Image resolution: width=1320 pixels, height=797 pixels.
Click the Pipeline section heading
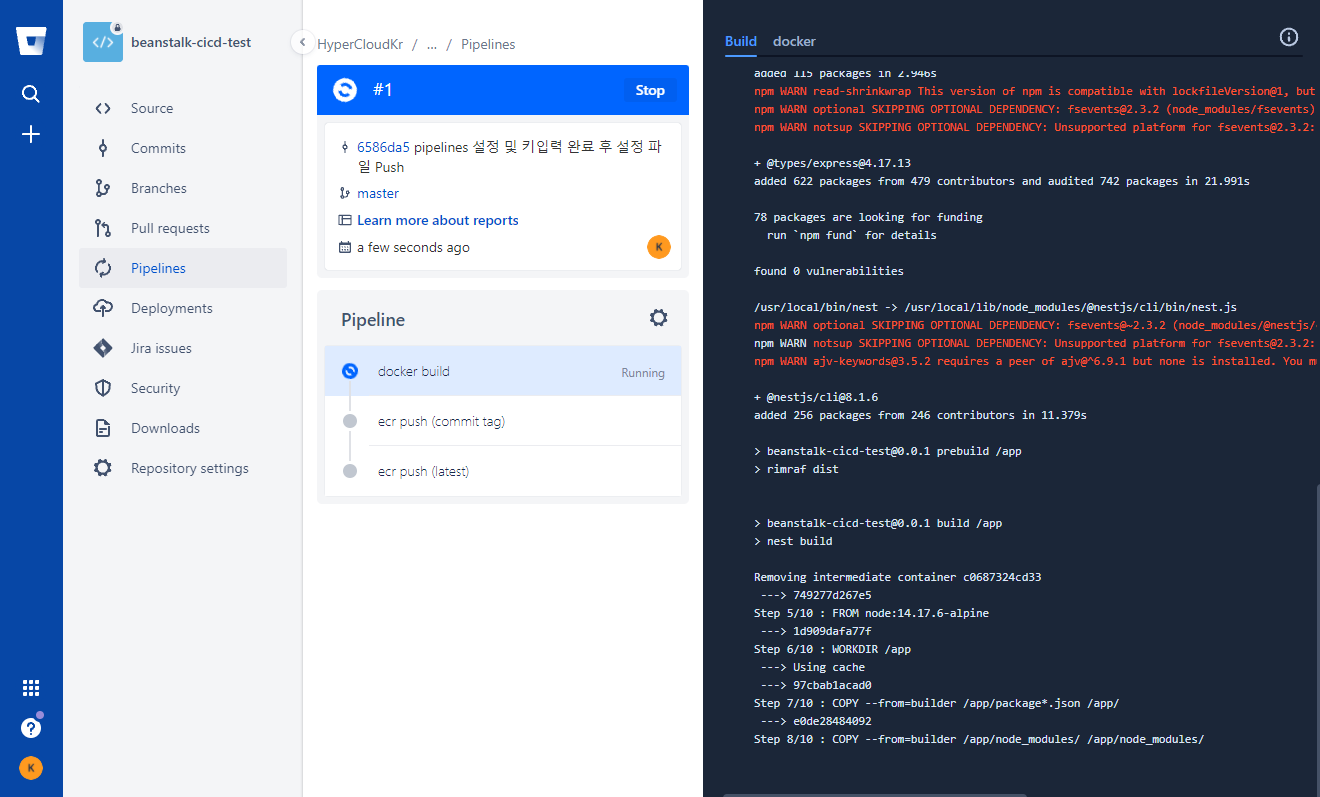pos(373,320)
